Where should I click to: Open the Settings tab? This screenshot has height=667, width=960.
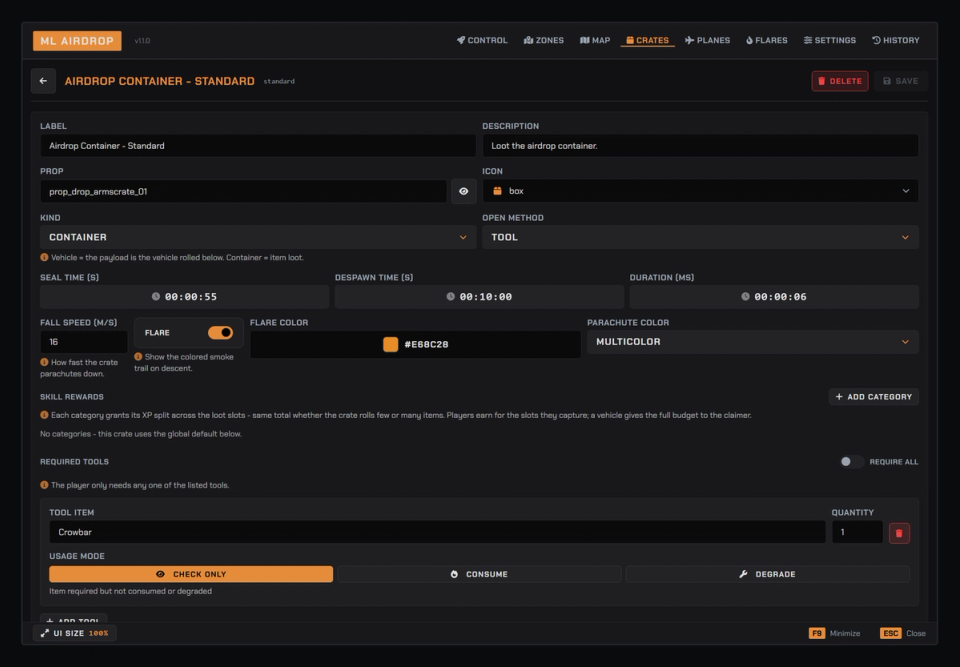tap(830, 40)
